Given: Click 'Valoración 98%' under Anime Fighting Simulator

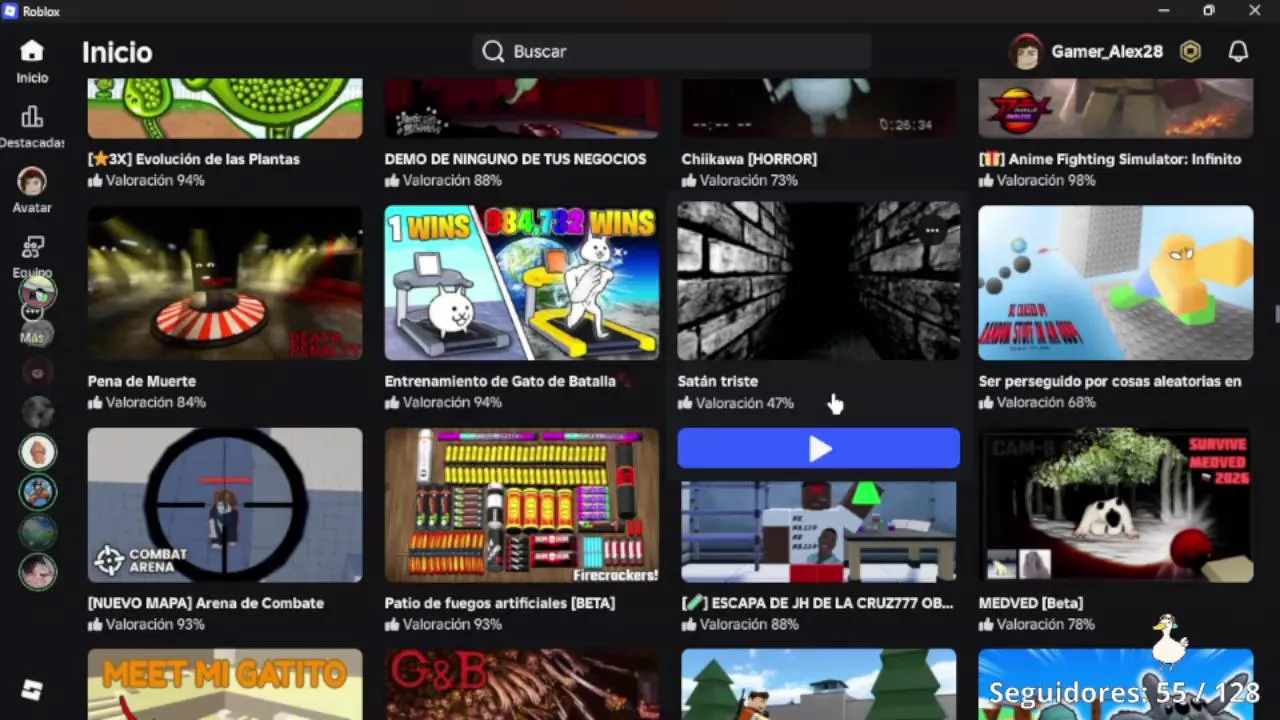Looking at the screenshot, I should pos(1046,180).
